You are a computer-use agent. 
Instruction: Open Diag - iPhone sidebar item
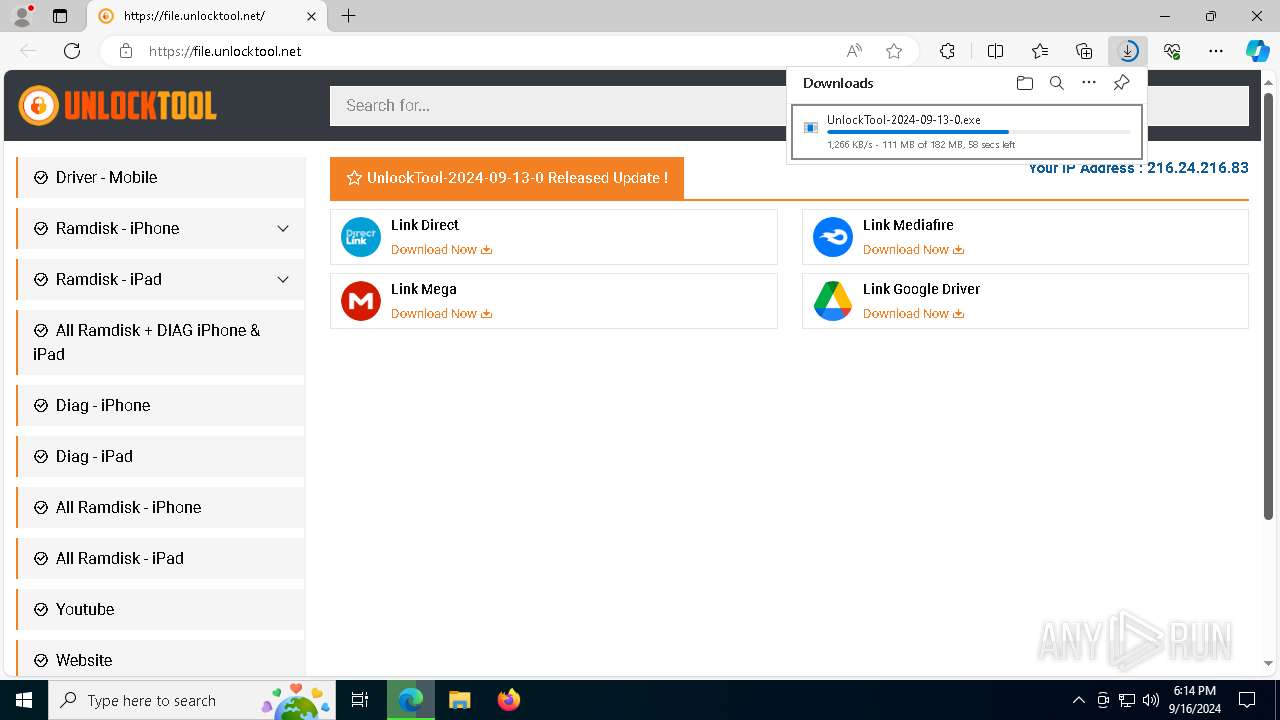pyautogui.click(x=161, y=405)
